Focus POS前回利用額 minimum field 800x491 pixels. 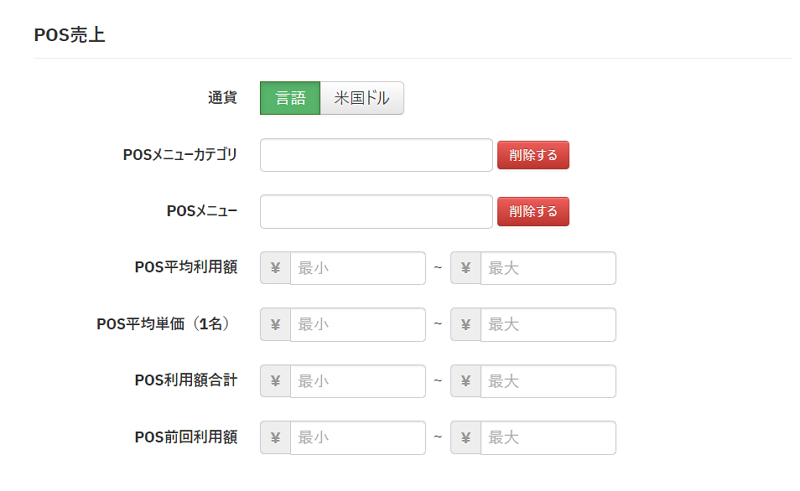(x=357, y=437)
